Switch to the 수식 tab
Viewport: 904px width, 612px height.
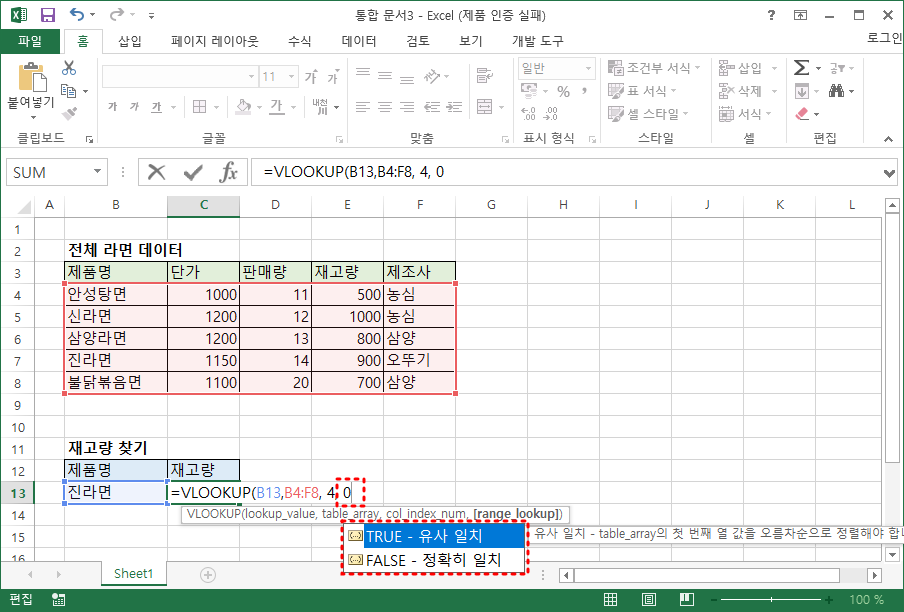[299, 41]
